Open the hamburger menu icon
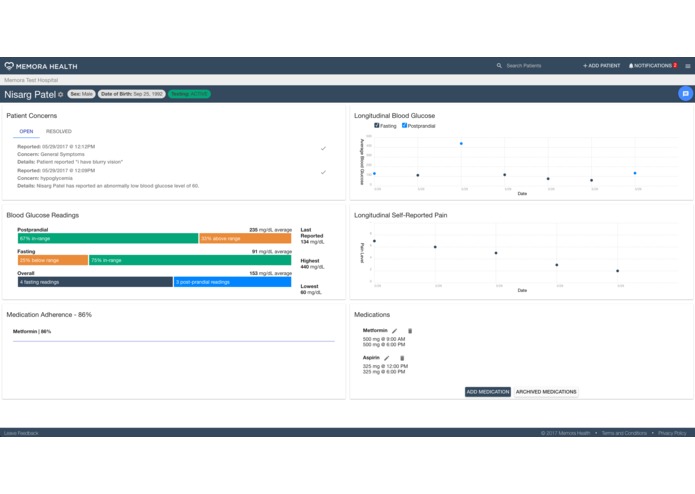Viewport: 695px width, 494px height. click(687, 66)
